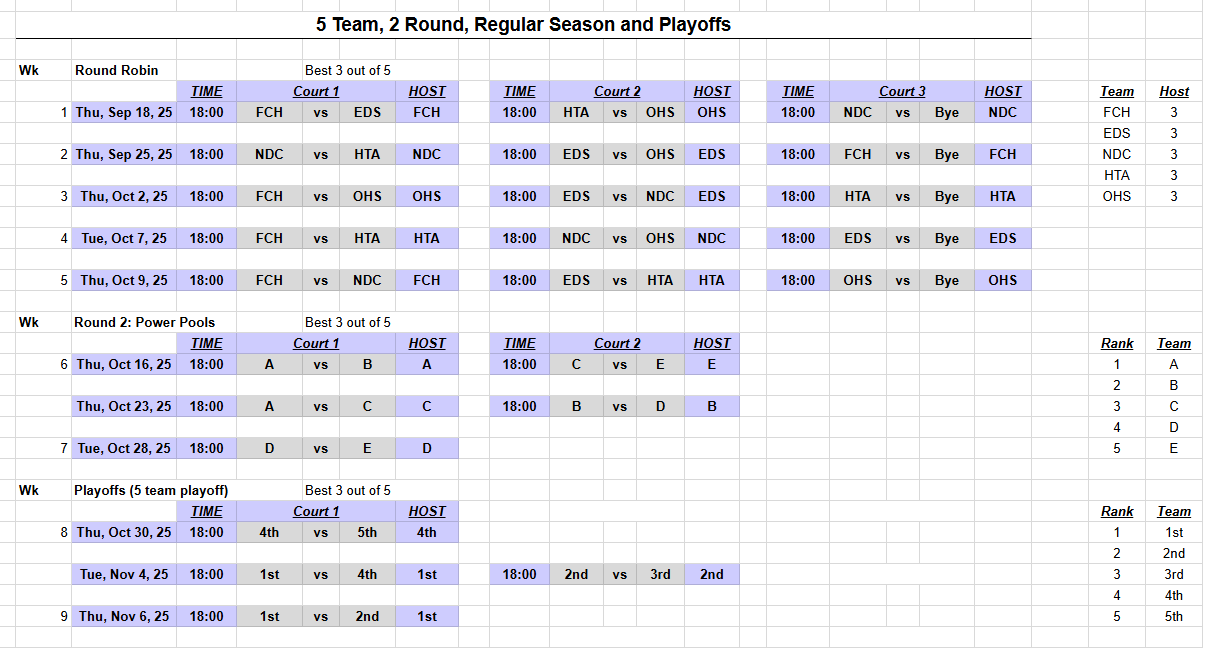The width and height of the screenshot is (1206, 649).
Task: Select the "Round 2: Power Pools" heading cell
Action: click(144, 322)
